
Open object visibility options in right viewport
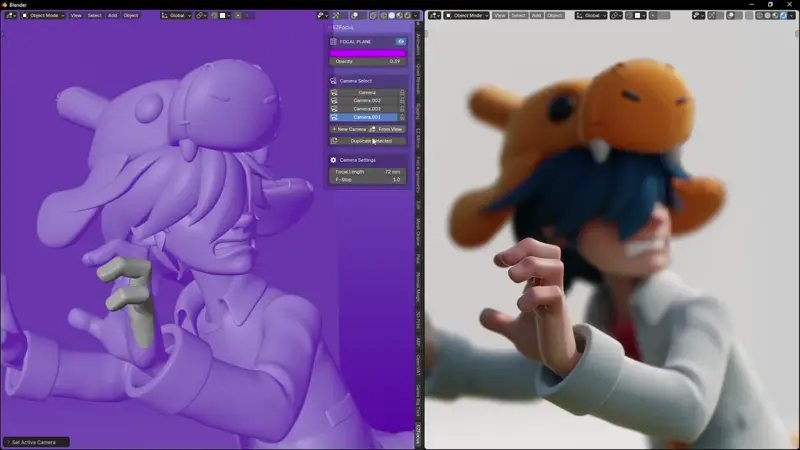point(698,15)
